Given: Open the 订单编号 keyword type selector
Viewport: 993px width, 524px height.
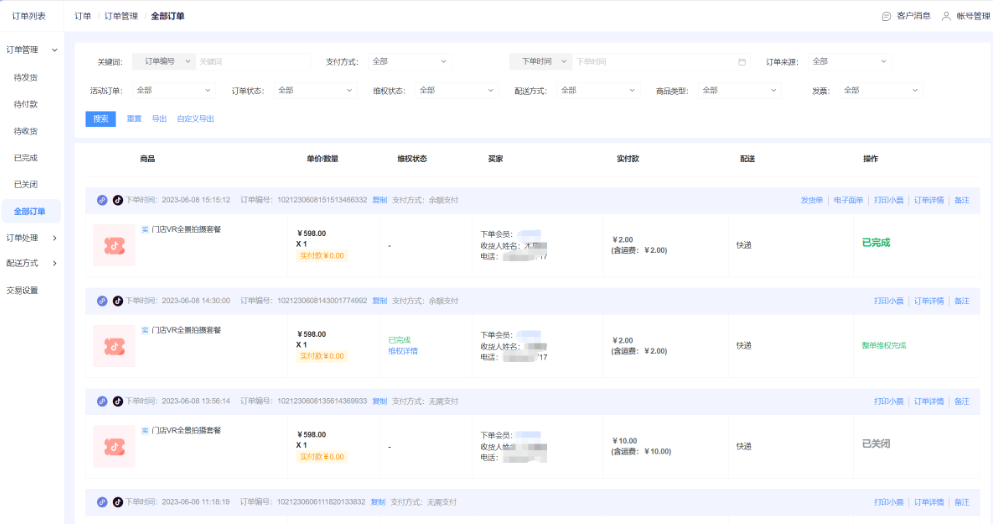Looking at the screenshot, I should click(x=160, y=62).
